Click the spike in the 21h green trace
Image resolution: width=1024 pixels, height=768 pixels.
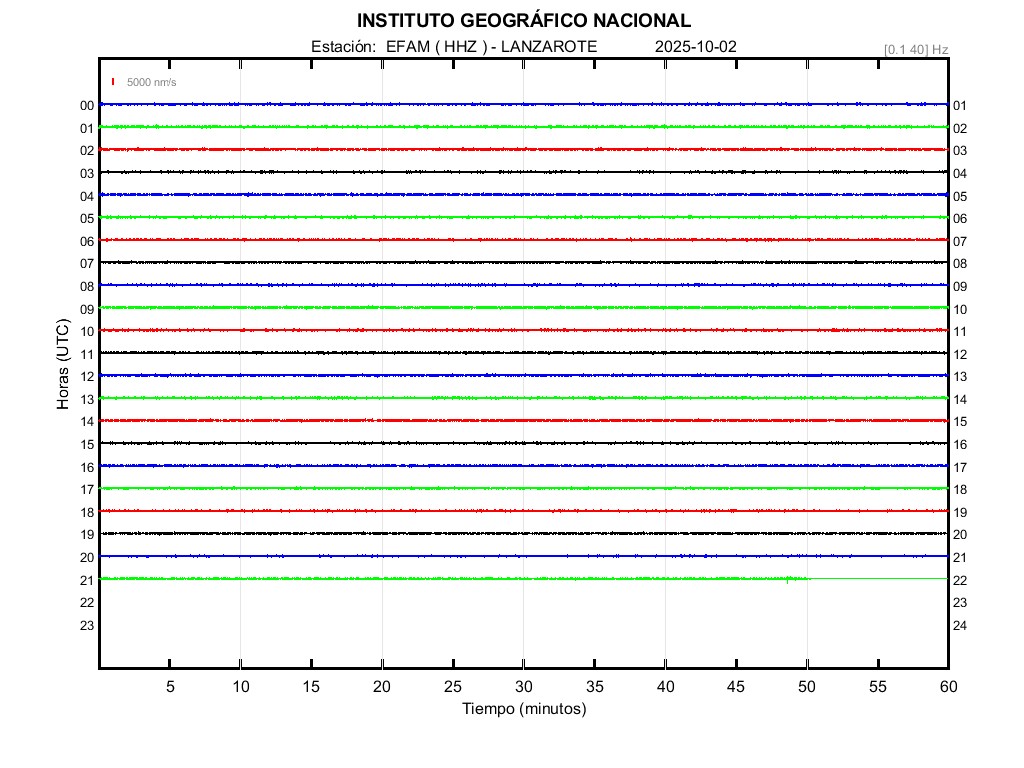coord(788,579)
